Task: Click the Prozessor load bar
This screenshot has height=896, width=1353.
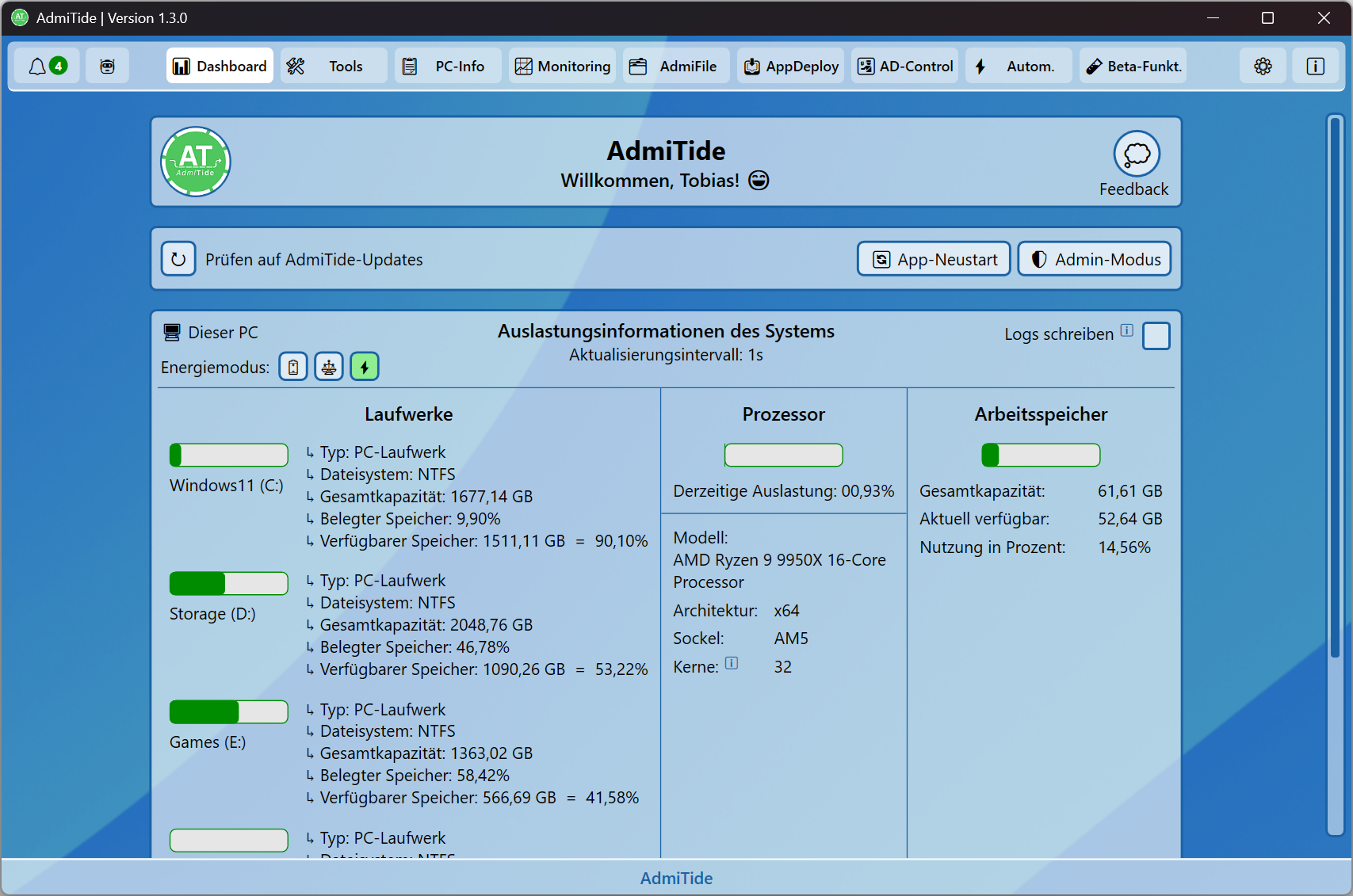Action: point(783,455)
